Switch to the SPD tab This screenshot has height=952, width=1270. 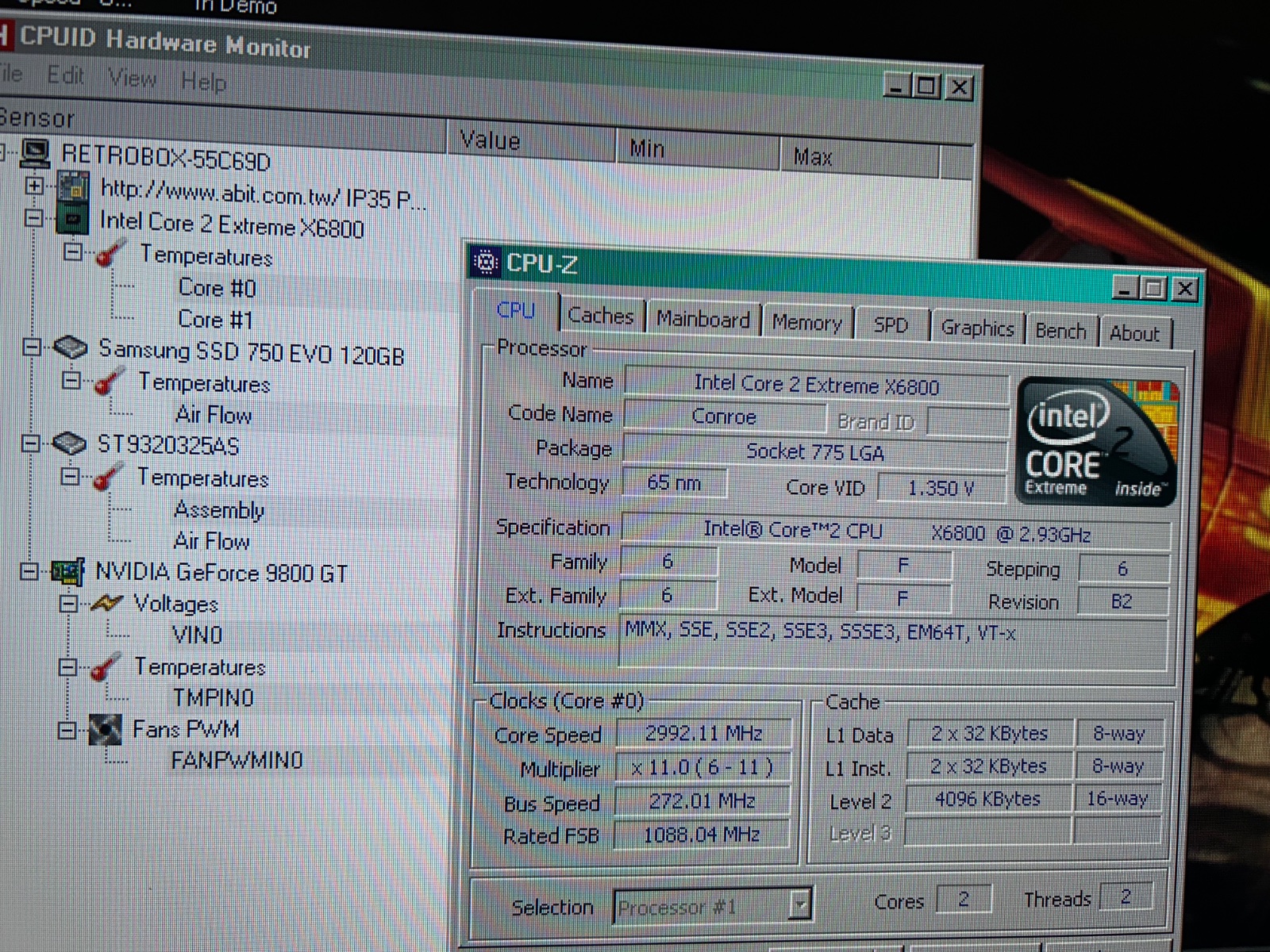(x=891, y=325)
